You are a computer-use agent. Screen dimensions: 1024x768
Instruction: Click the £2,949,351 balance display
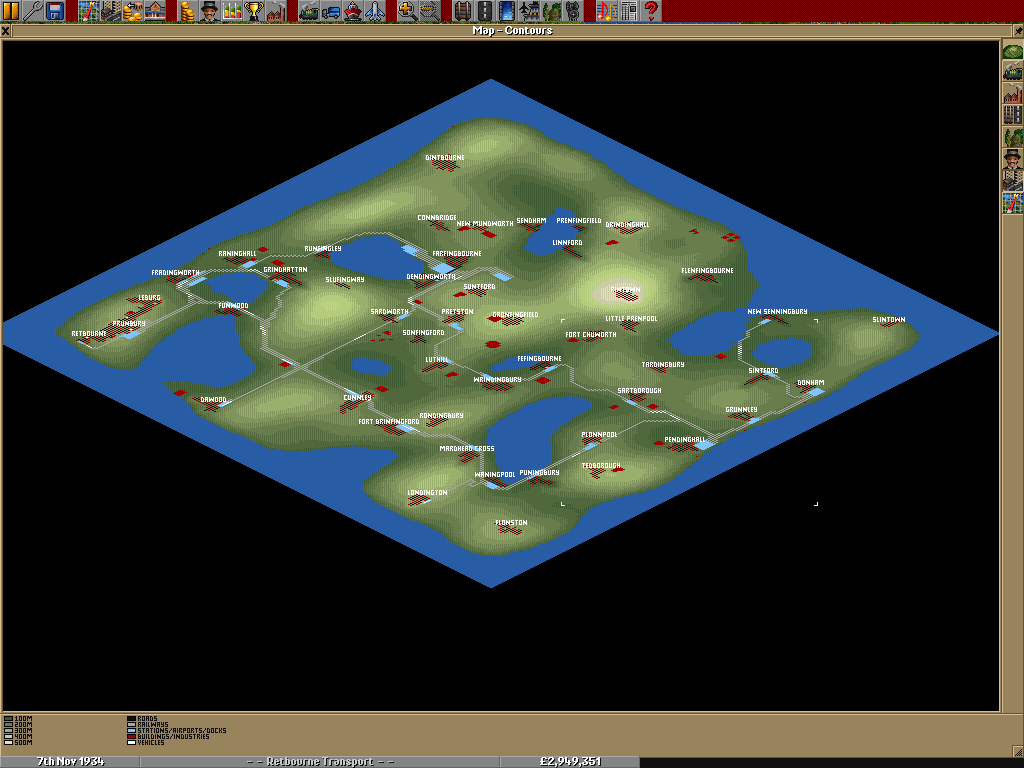pos(570,761)
